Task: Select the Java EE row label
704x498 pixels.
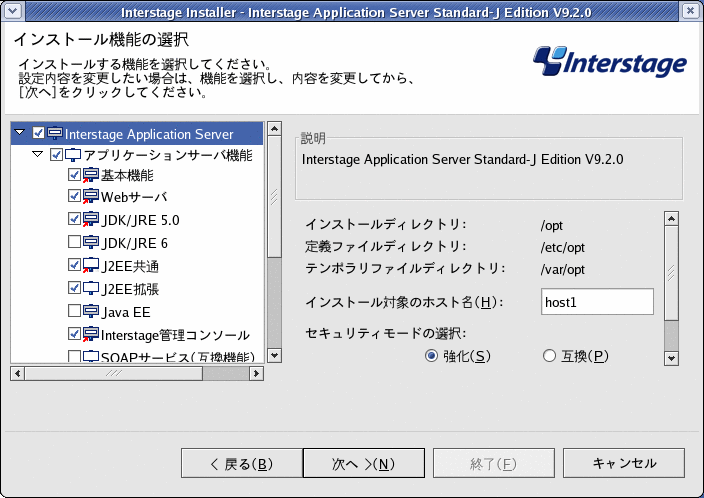Action: tap(126, 312)
